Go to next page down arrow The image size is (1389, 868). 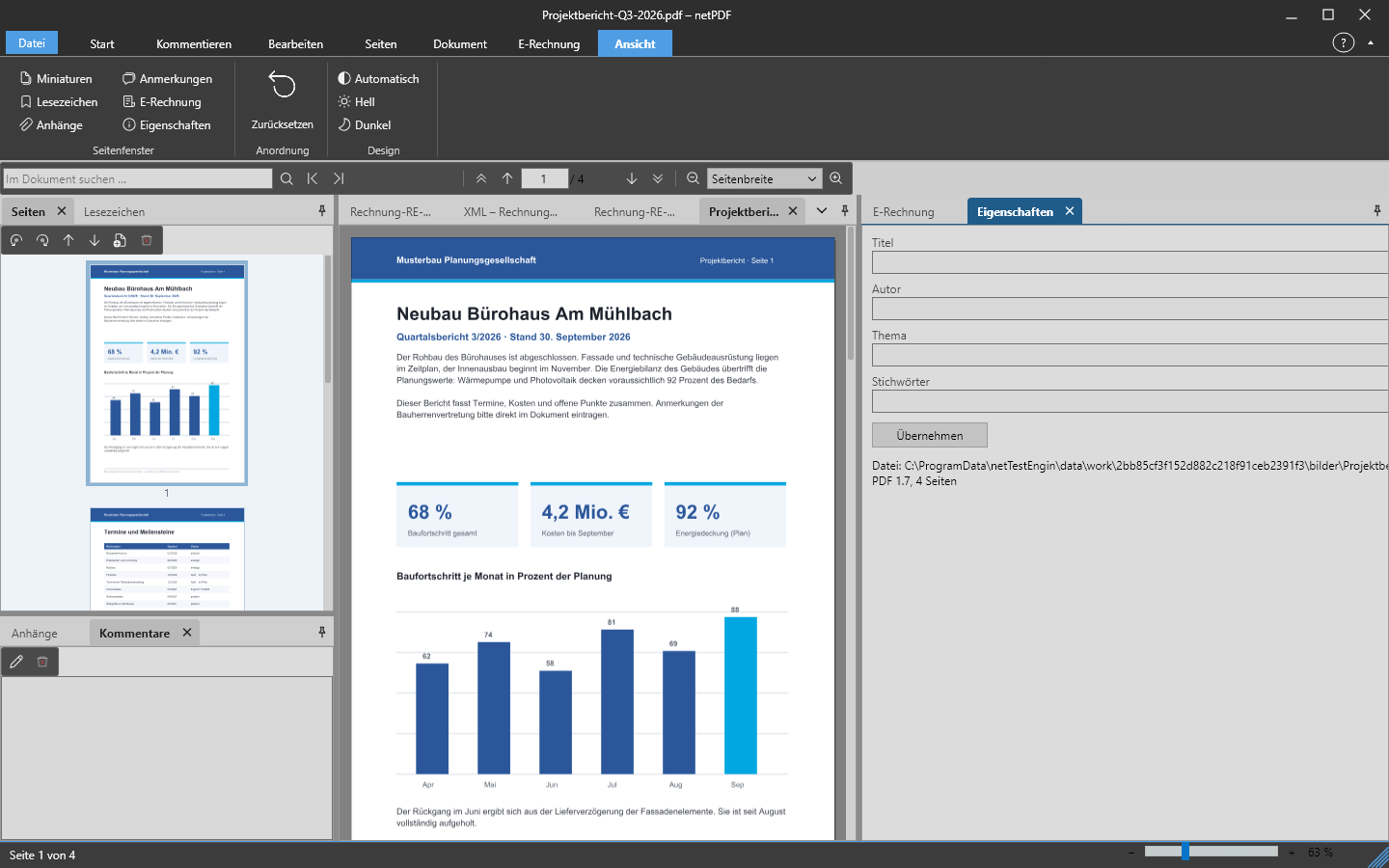coord(632,178)
